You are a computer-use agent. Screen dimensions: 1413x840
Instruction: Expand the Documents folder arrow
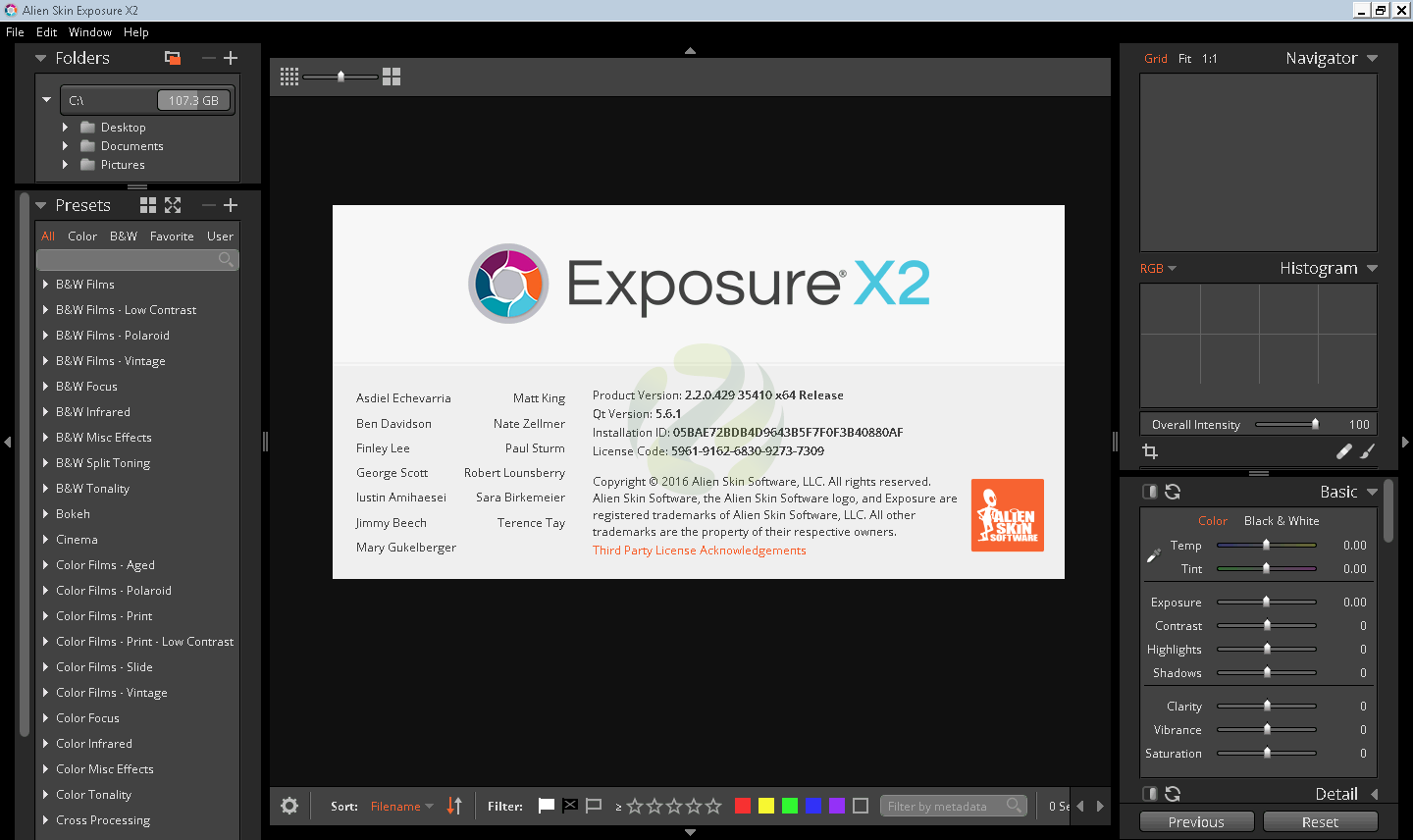tap(65, 146)
